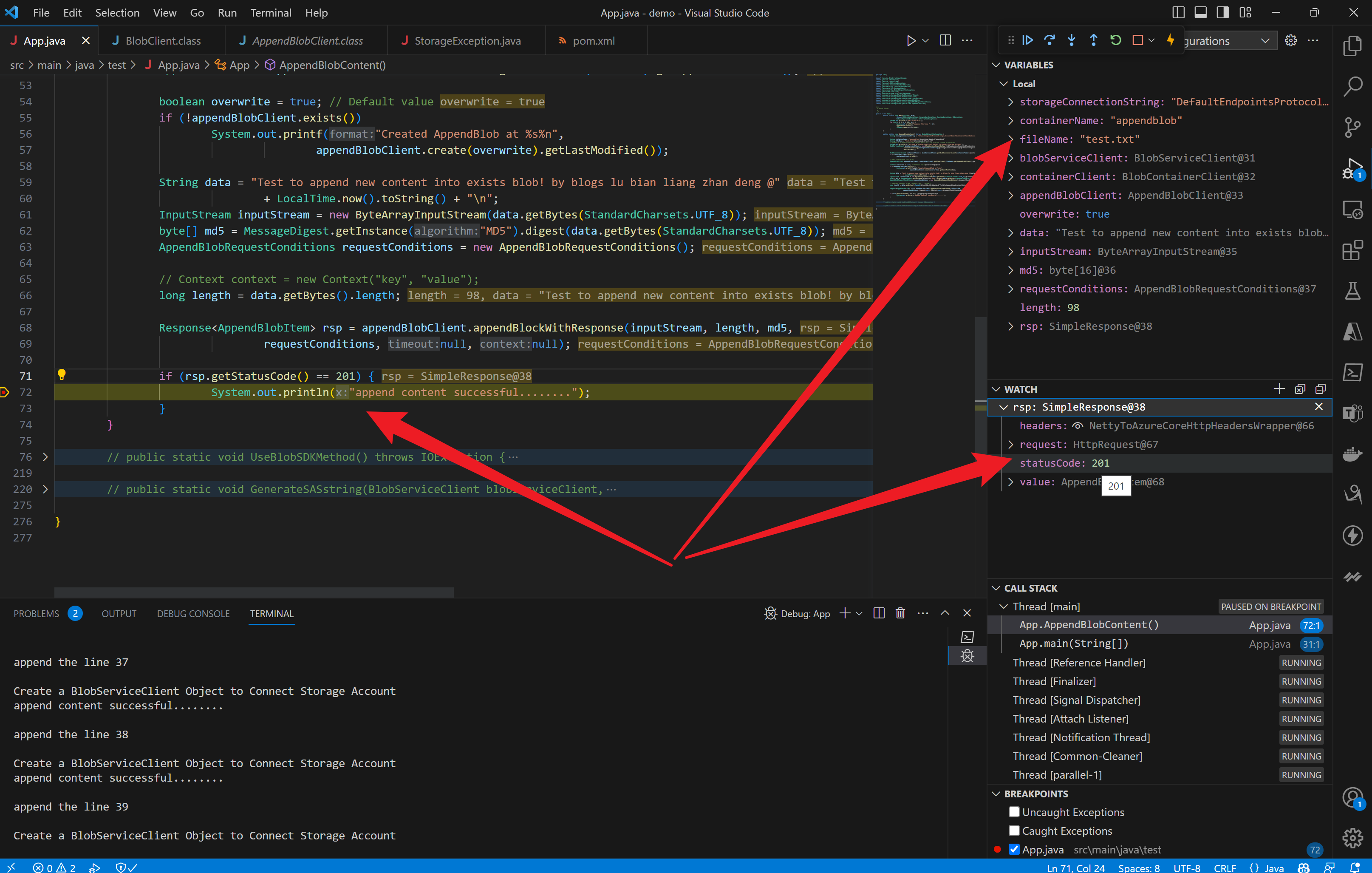Open the Extensions view
The height and width of the screenshot is (873, 1372).
pos(1352,250)
